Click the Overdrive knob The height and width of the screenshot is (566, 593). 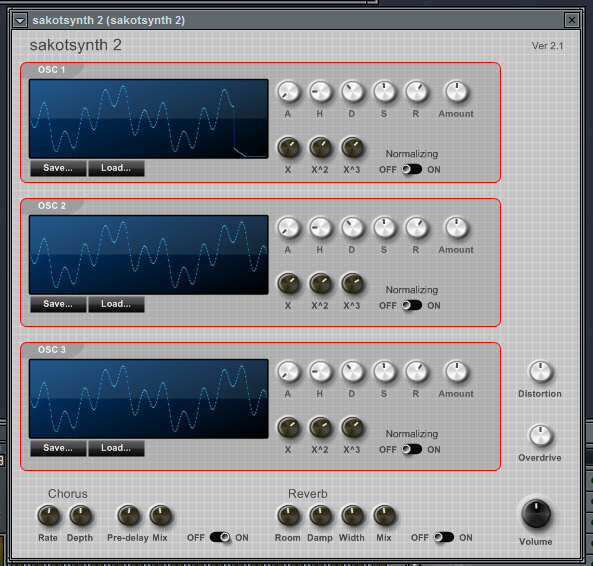[540, 436]
